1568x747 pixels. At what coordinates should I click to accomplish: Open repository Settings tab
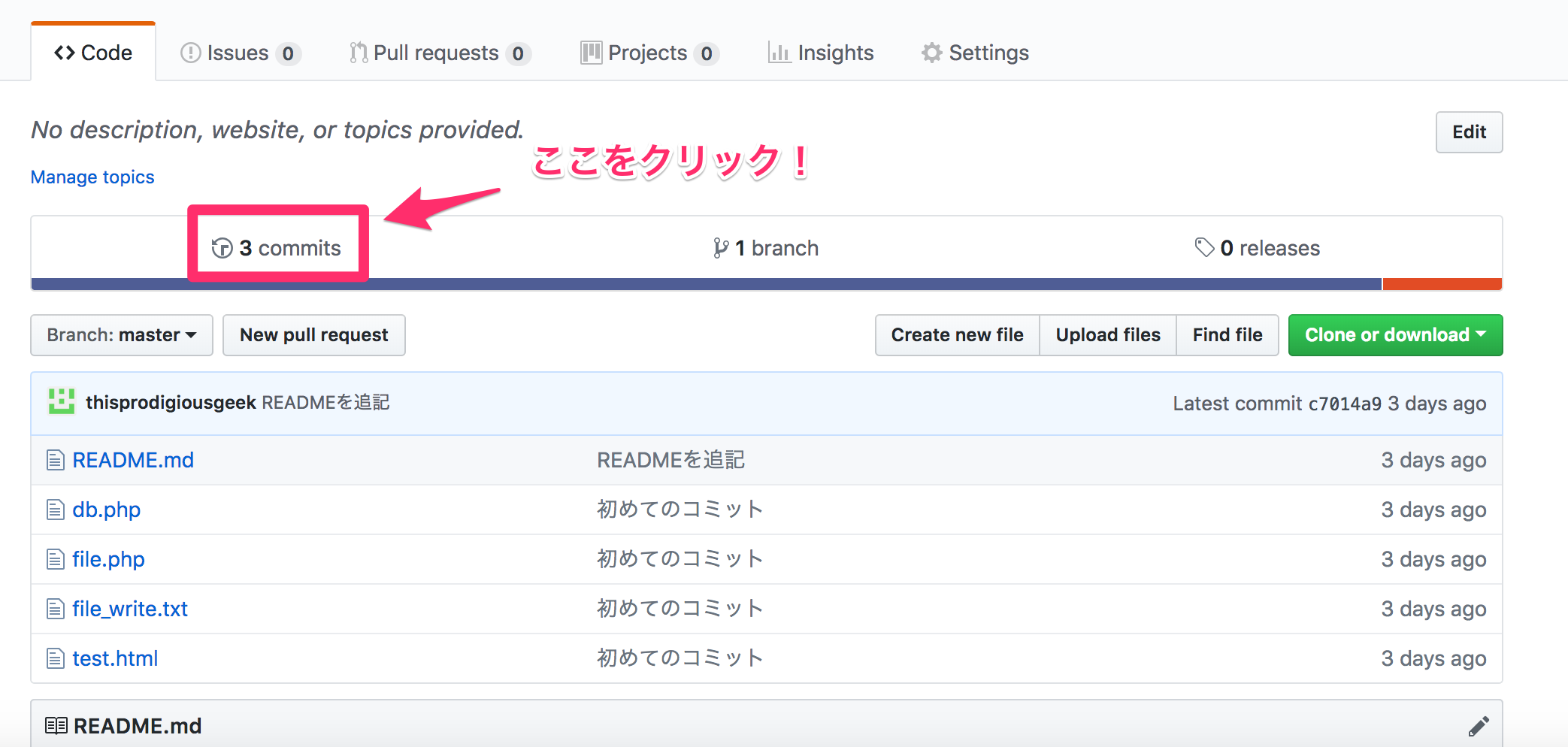(975, 53)
